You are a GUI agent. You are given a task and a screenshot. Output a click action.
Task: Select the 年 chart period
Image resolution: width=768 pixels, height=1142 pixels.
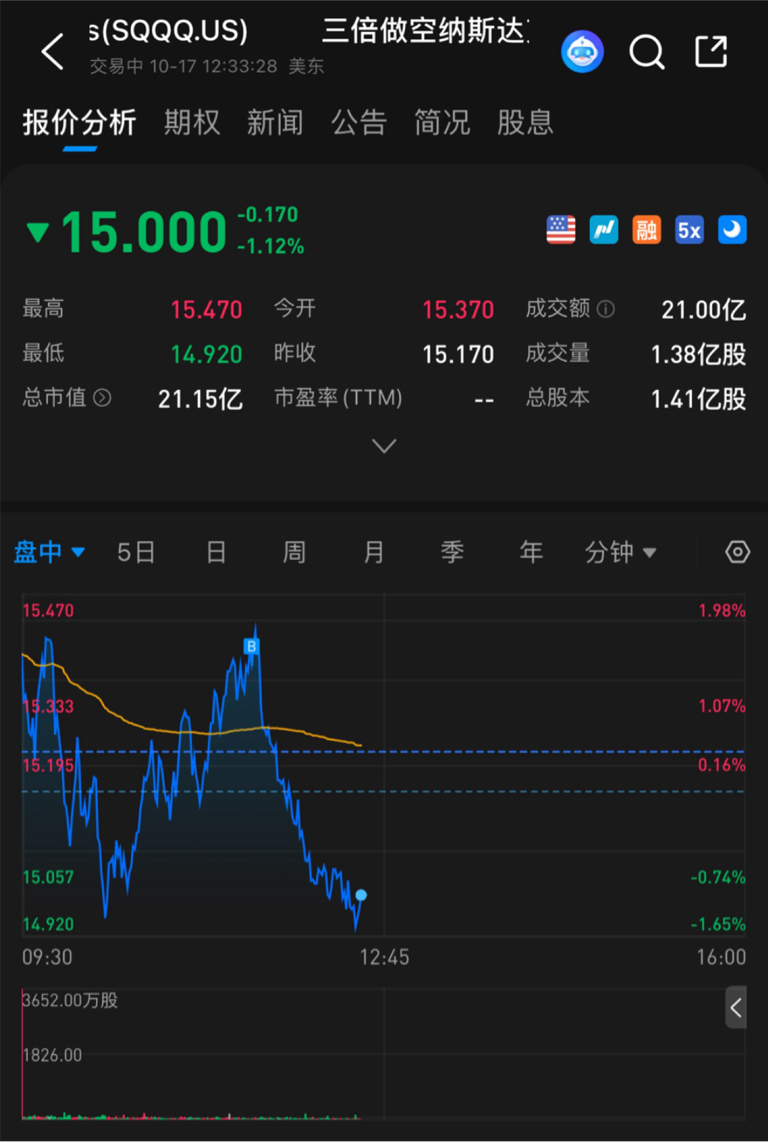530,552
